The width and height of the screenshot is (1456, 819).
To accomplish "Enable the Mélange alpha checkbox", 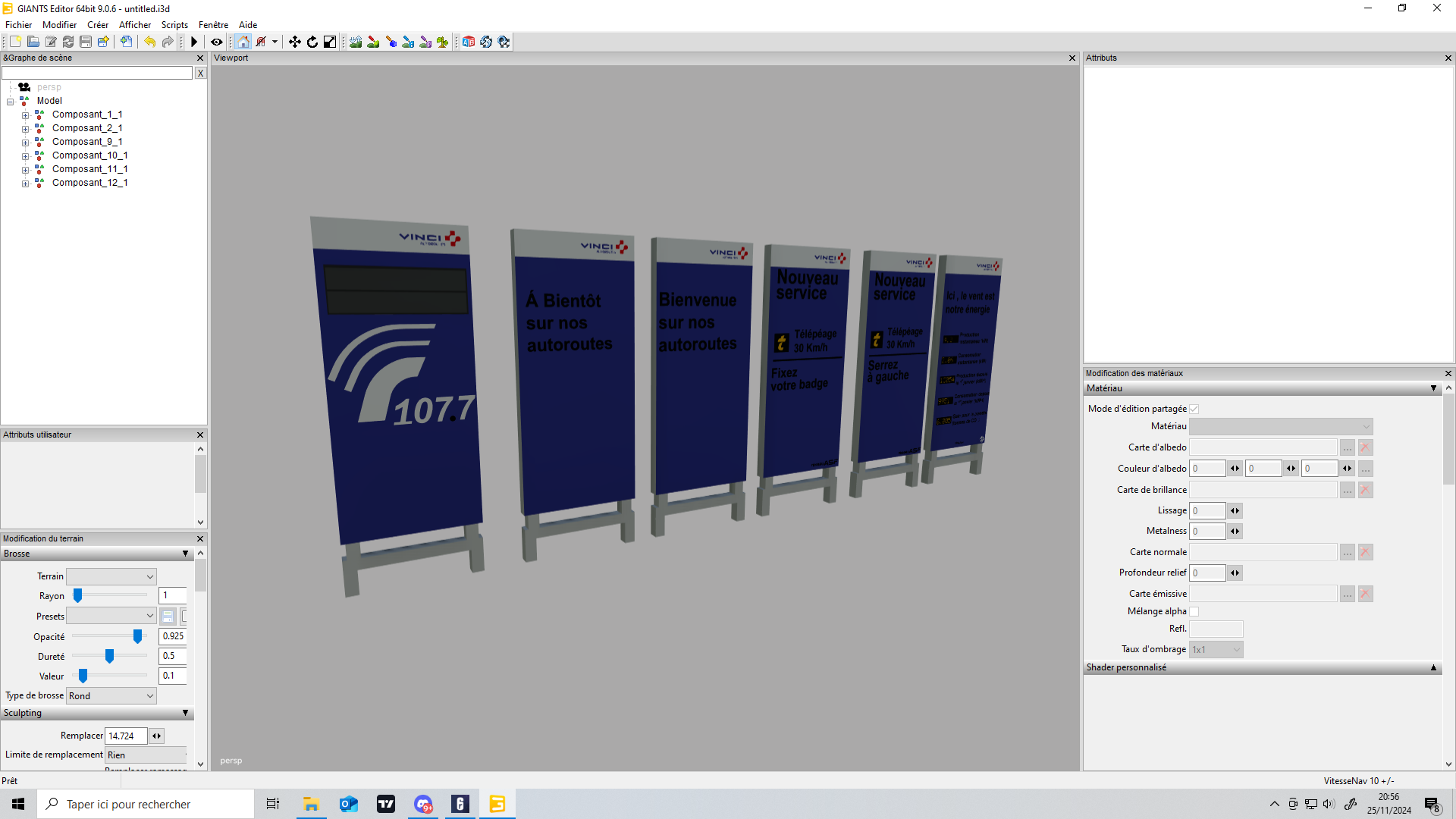I will point(1194,611).
